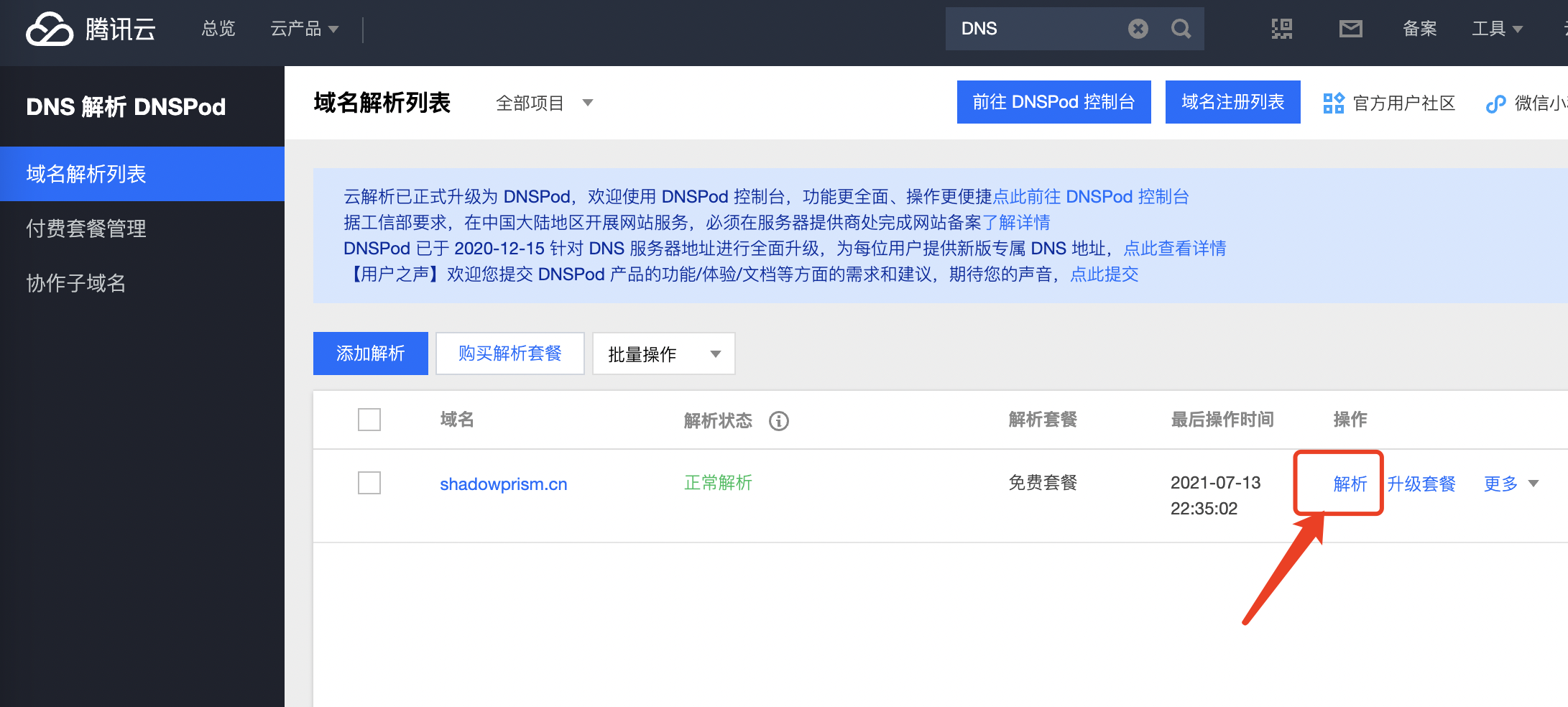The width and height of the screenshot is (1568, 707).
Task: Click the search magnifier icon
Action: (1181, 29)
